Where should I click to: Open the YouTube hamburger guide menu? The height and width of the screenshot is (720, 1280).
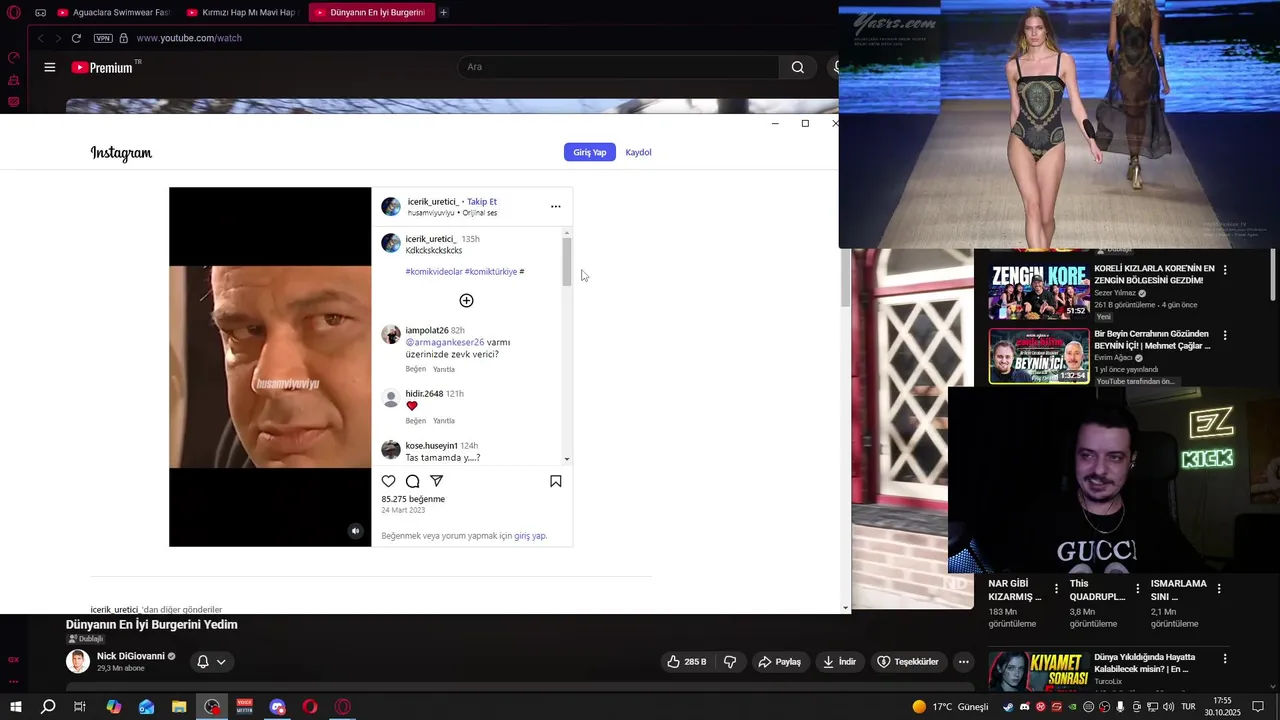(x=50, y=67)
